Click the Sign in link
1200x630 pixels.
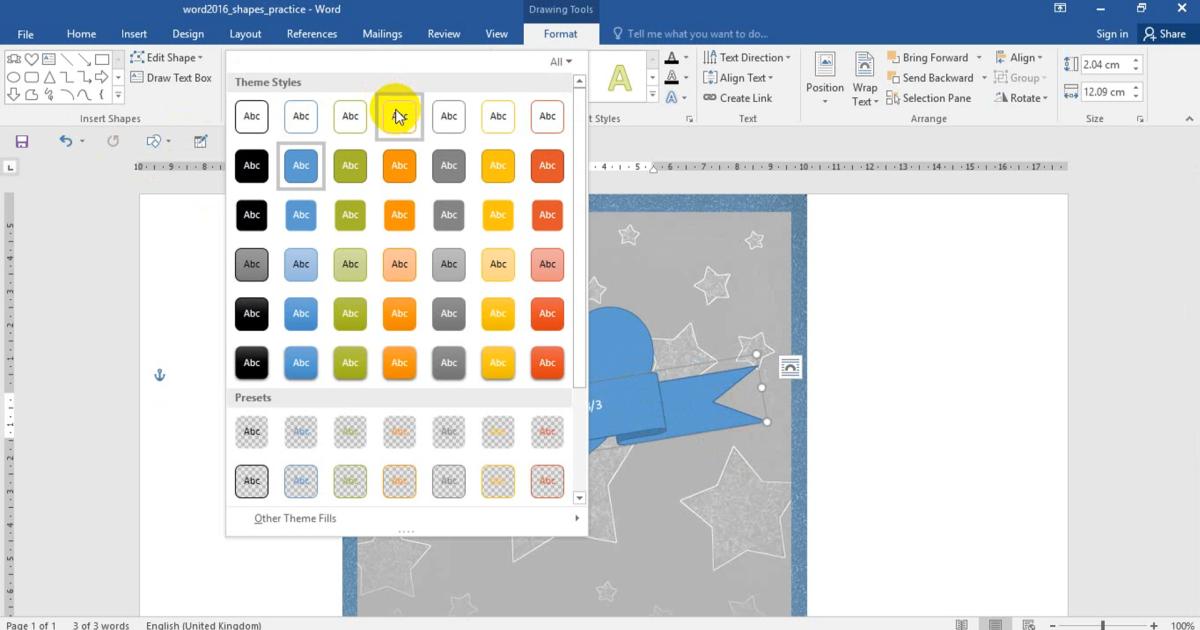[1112, 34]
